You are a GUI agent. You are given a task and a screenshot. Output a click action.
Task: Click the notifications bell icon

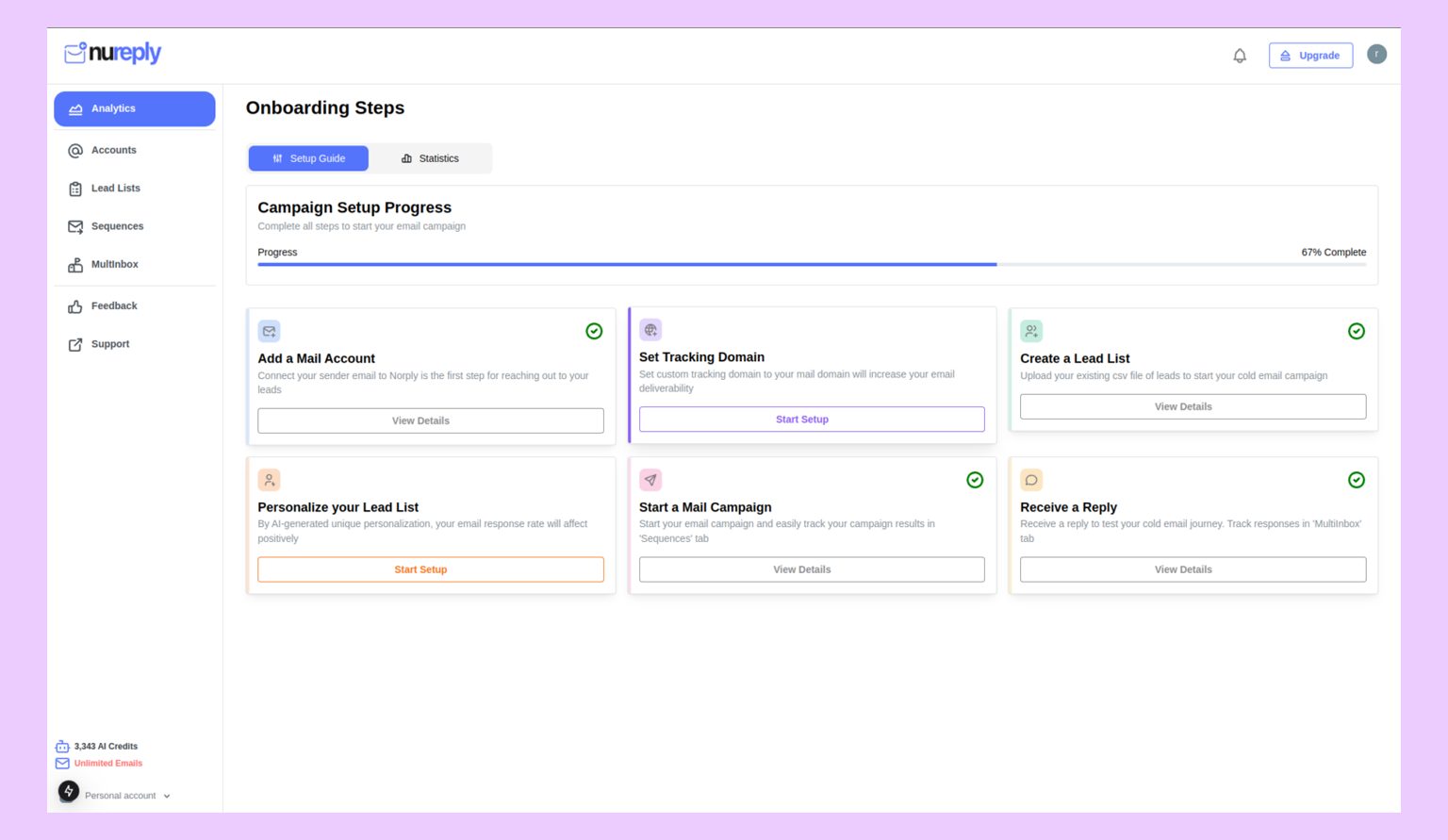pyautogui.click(x=1239, y=55)
